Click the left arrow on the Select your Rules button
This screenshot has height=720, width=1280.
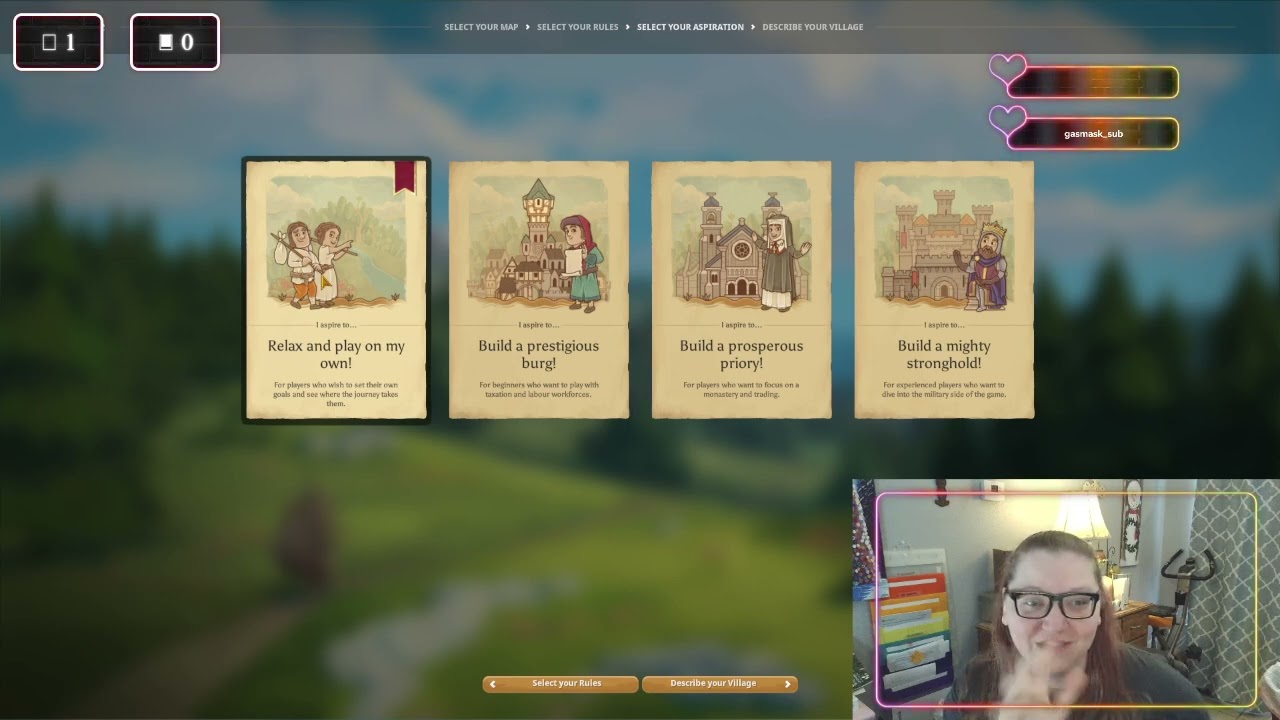(492, 684)
